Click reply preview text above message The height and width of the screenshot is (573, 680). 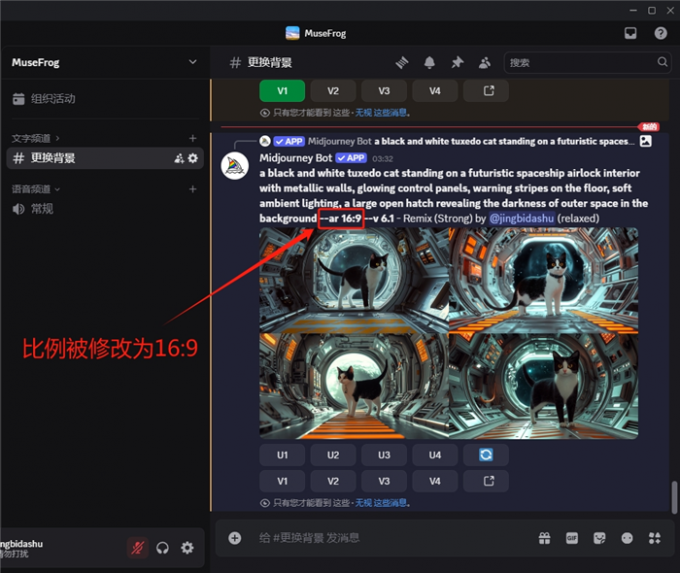506,141
